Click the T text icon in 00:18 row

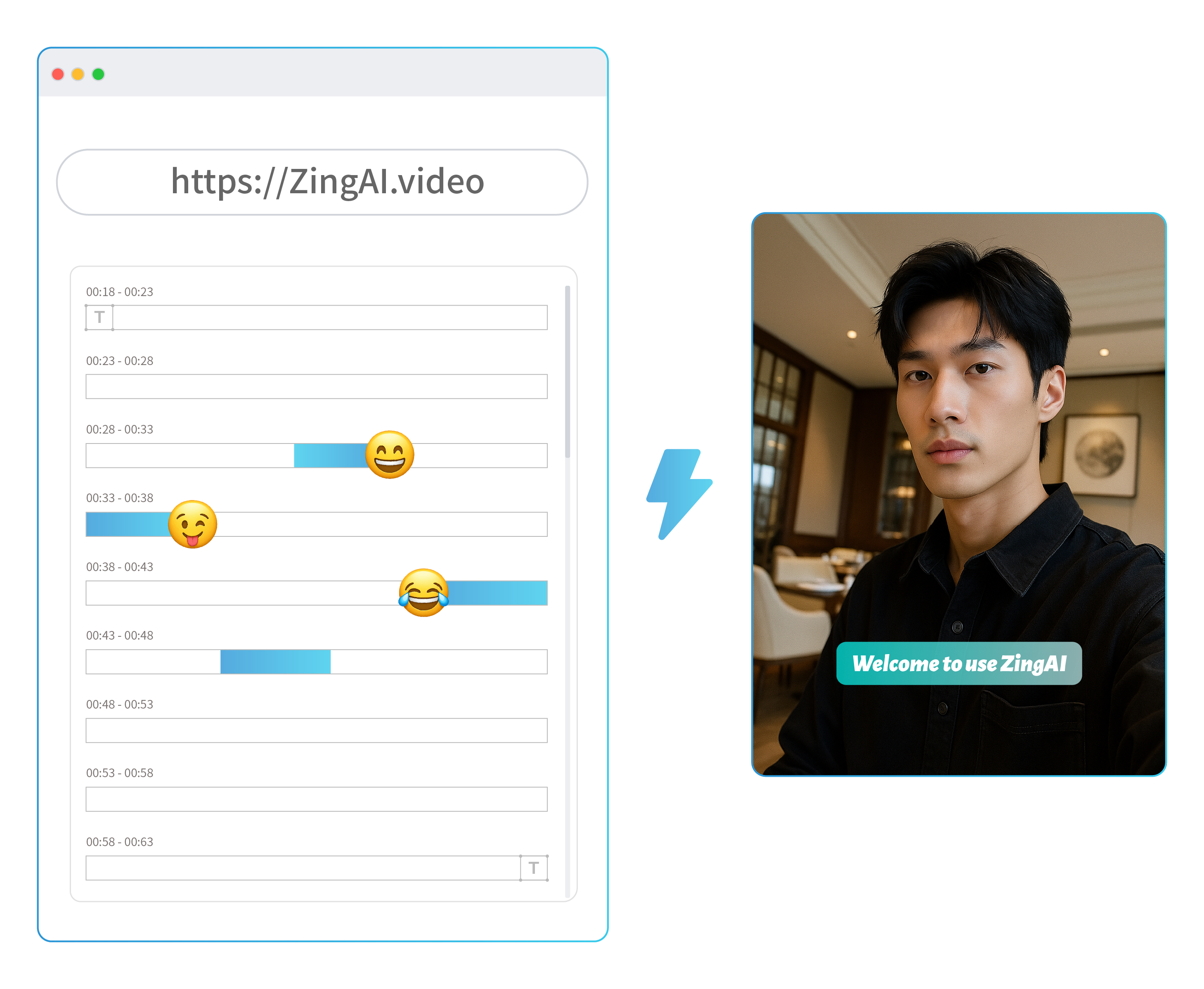99,317
